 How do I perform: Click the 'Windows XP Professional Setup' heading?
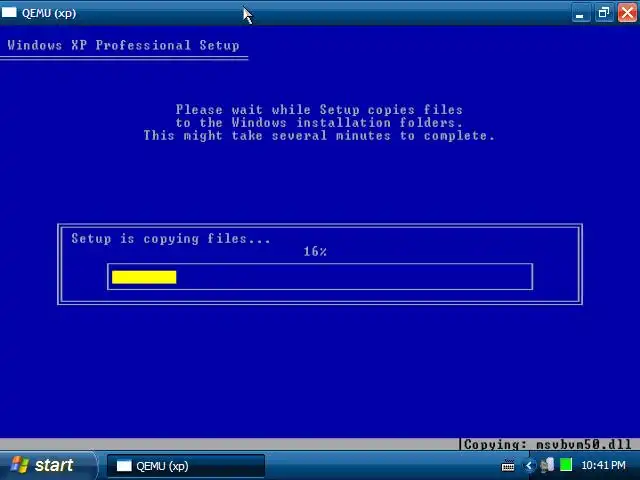(x=123, y=45)
